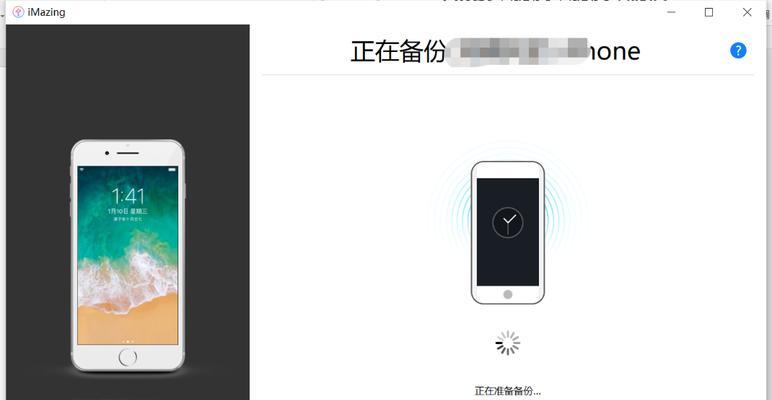Click the "正在备份" heading text
Image resolution: width=772 pixels, height=400 pixels.
tap(398, 51)
